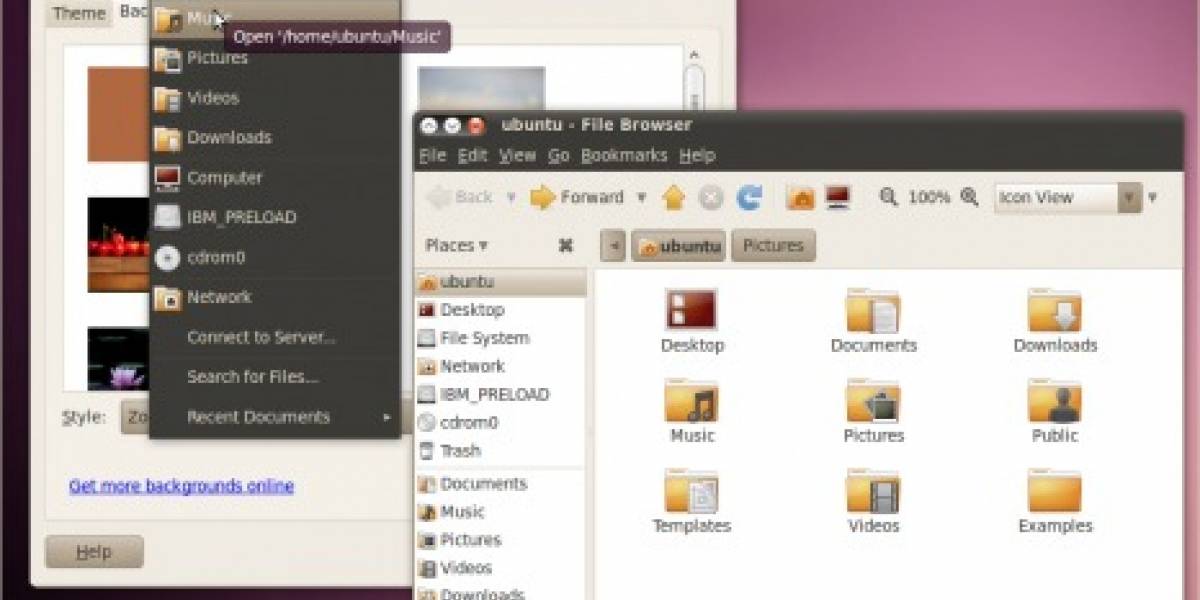
Task: Open the Icon View combo box
Action: pos(1068,198)
